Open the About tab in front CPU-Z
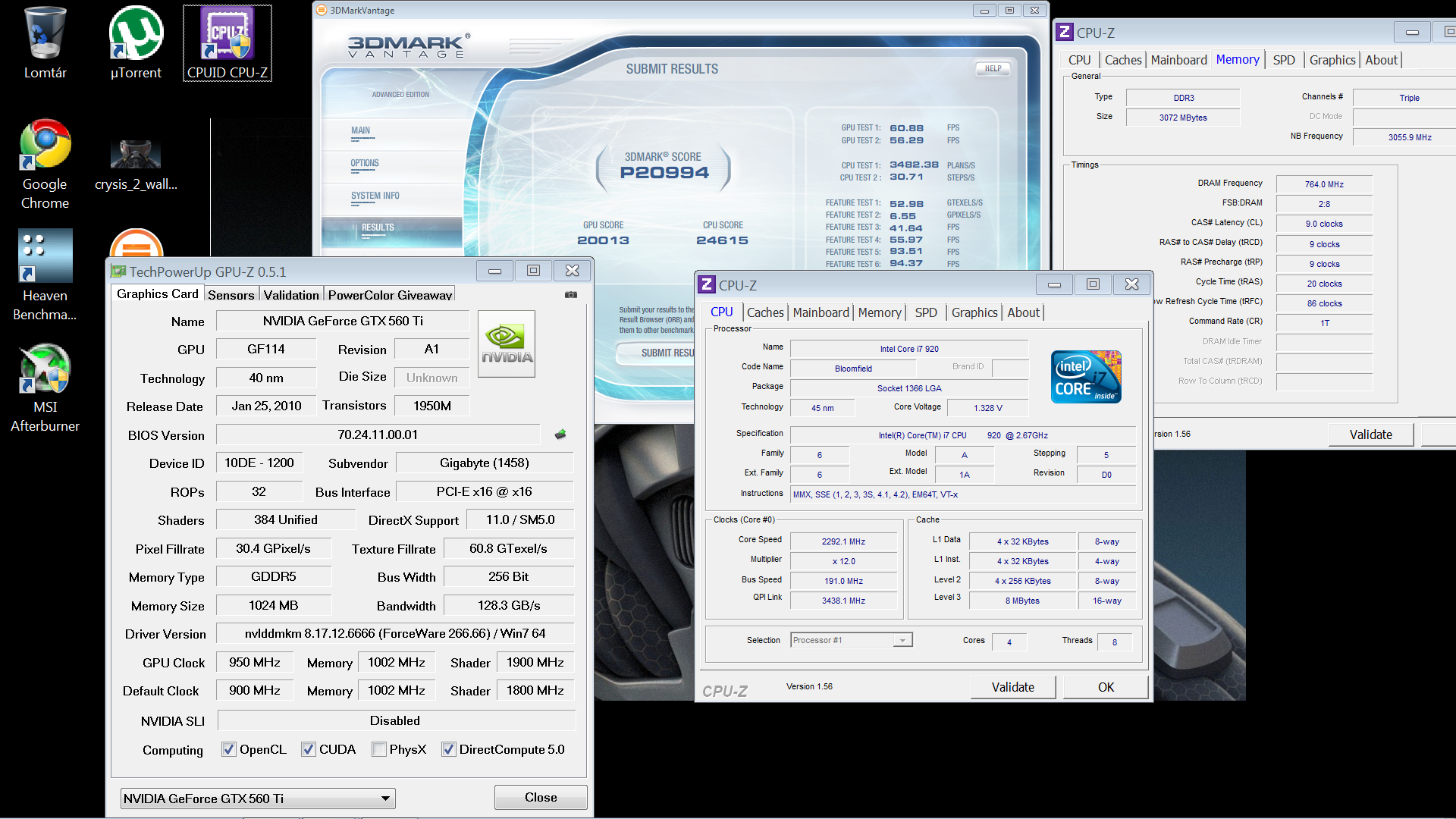The height and width of the screenshot is (819, 1456). pos(1023,312)
